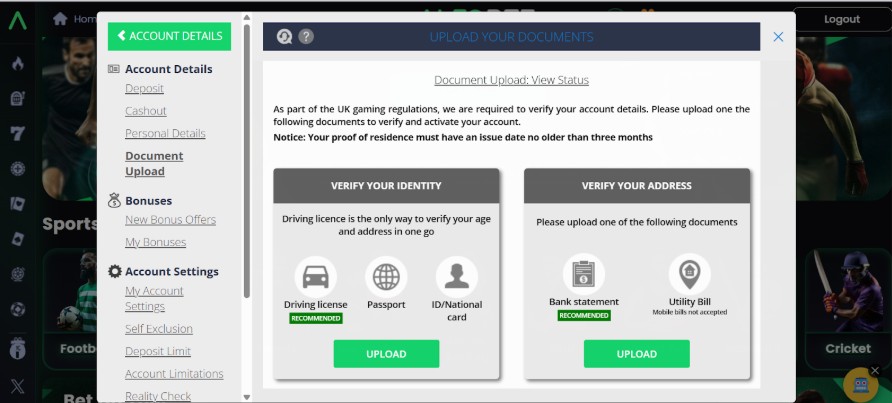
Task: Close the Upload Your Documents dialog
Action: 778,37
